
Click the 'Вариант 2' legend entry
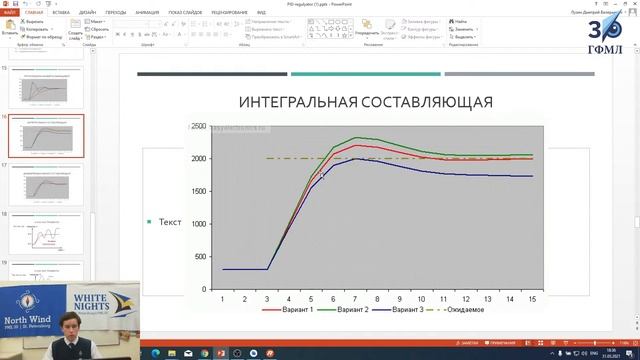343,310
